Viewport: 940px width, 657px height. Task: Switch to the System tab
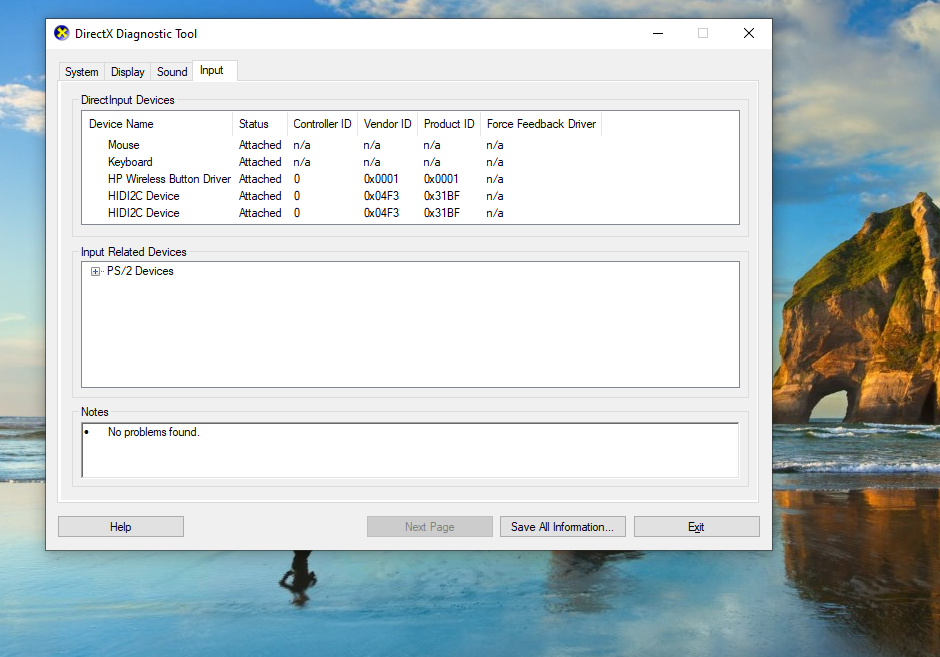pyautogui.click(x=82, y=72)
